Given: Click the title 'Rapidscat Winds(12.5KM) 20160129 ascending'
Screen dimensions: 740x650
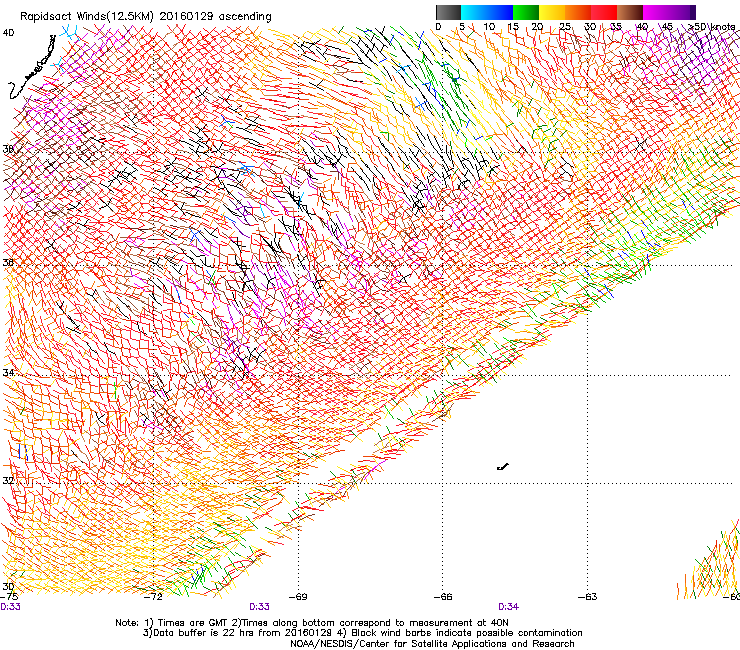Looking at the screenshot, I should point(146,17).
